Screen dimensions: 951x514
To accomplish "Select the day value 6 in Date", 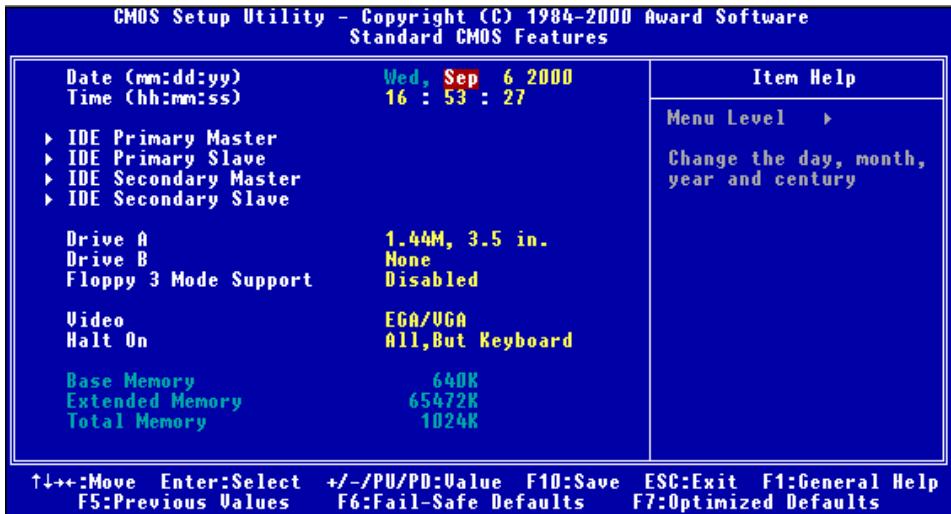I will pos(508,78).
